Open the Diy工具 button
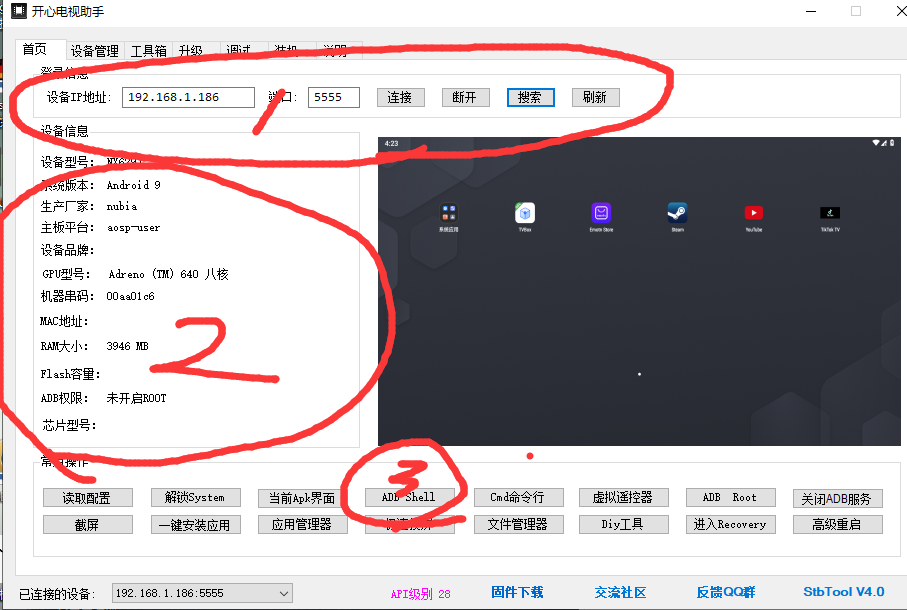 click(624, 524)
